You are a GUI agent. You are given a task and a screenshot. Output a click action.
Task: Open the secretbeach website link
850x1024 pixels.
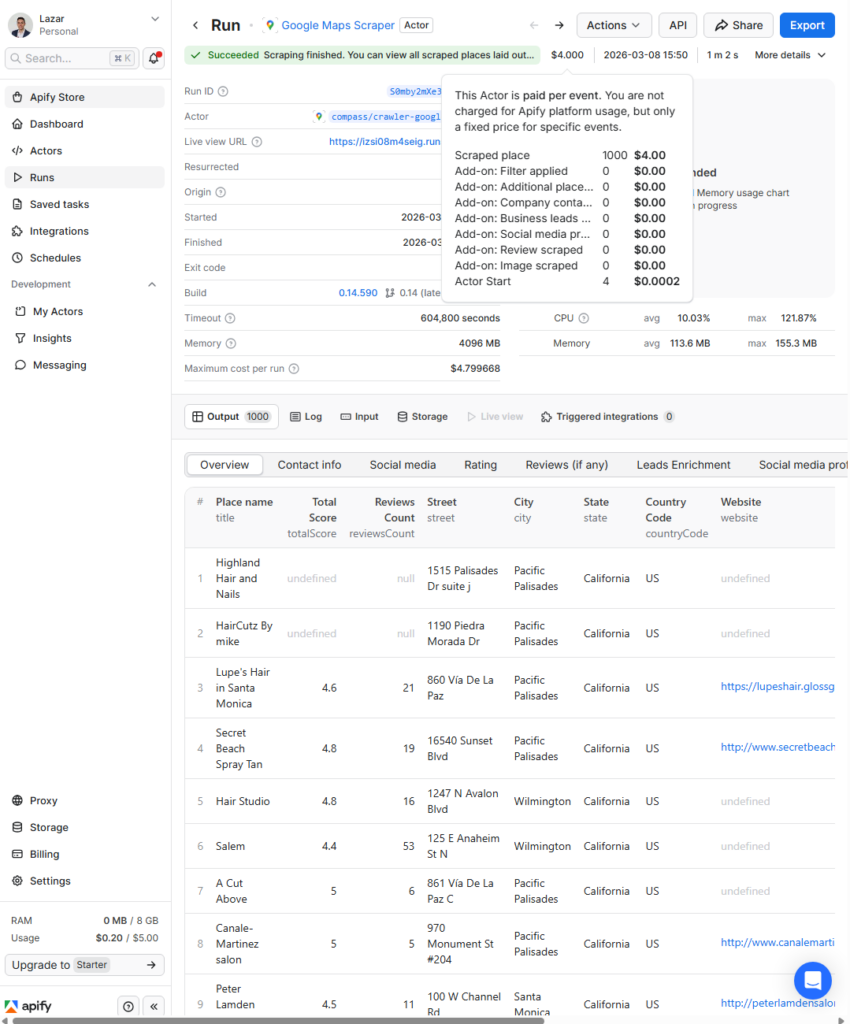[x=778, y=747]
